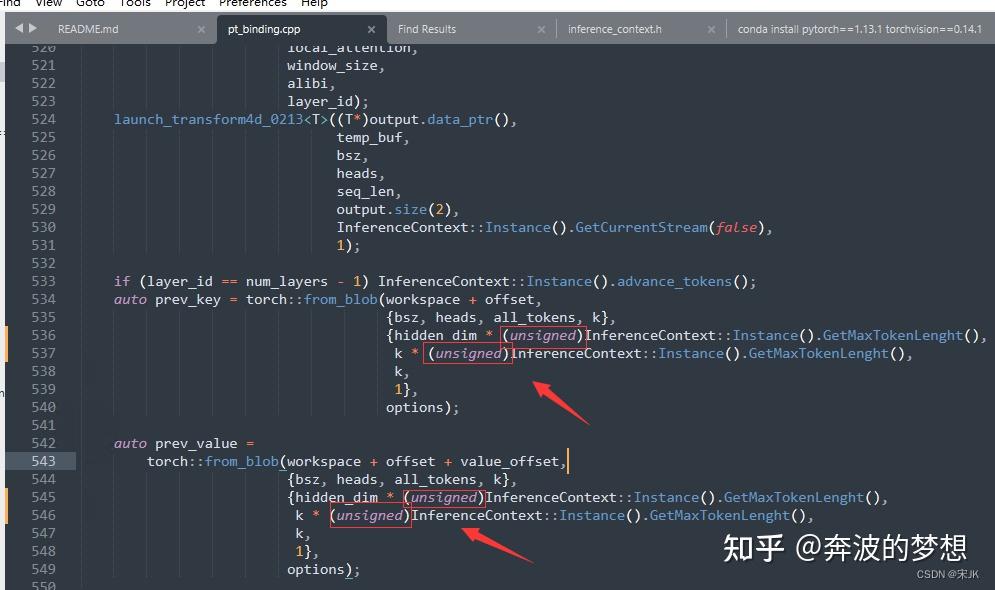Go to the next tab with the right arrow
This screenshot has height=590, width=995.
coord(33,28)
